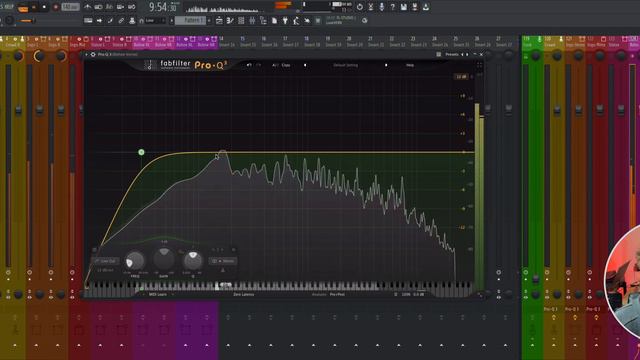The image size is (640, 360).
Task: Toggle the snap magnet icon
Action: (x=141, y=20)
